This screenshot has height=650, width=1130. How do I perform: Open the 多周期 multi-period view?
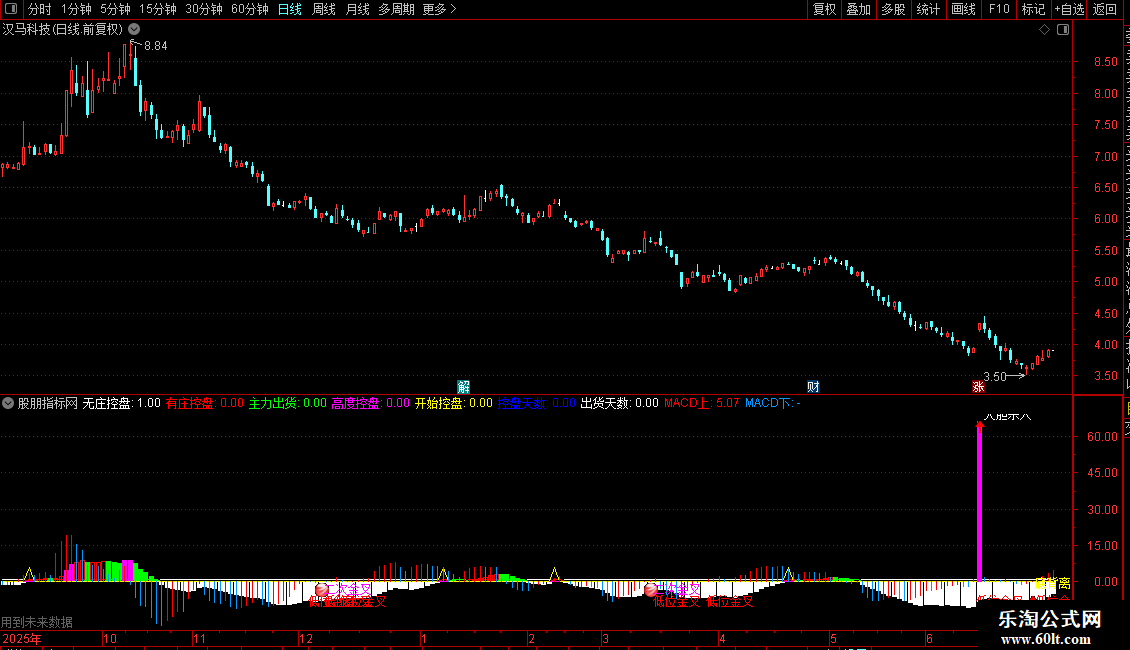point(396,9)
